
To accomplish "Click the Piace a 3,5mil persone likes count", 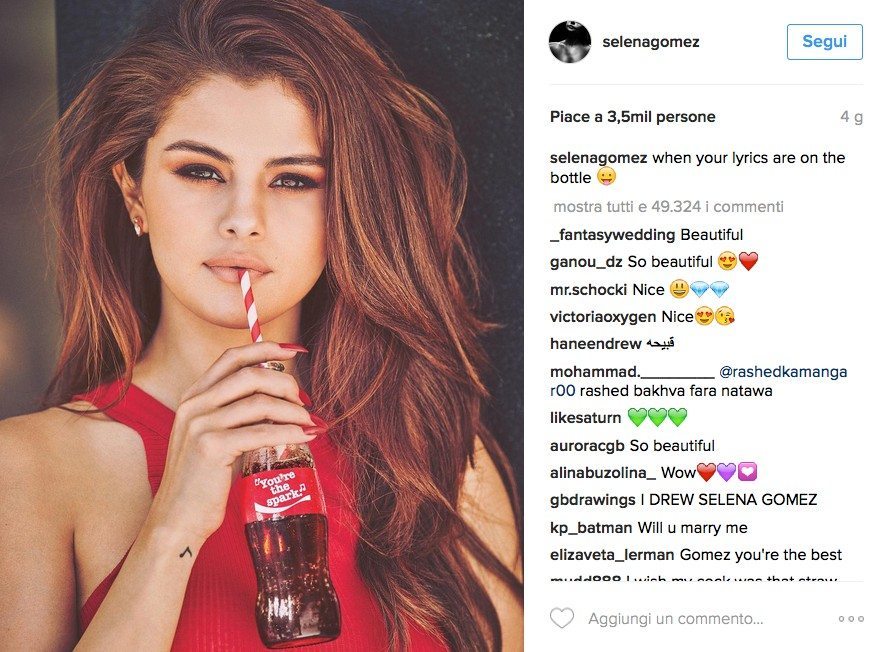I will coord(633,117).
